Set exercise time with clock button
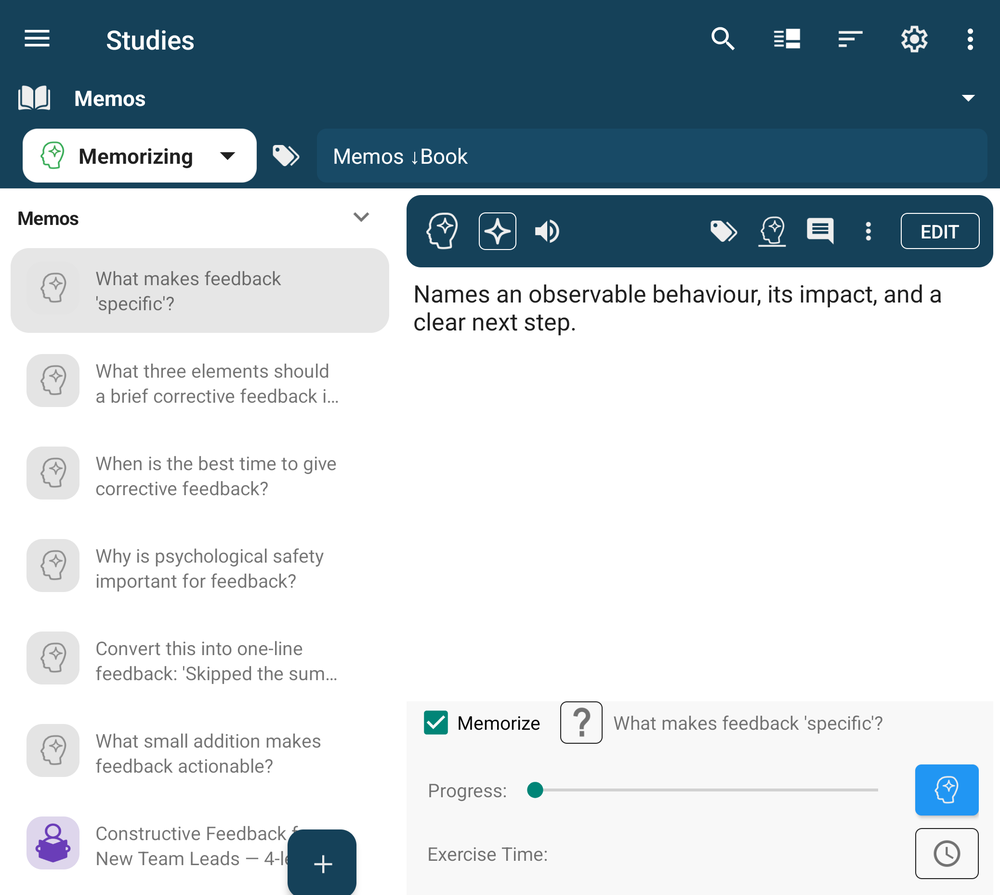This screenshot has width=1000, height=895. coord(946,854)
